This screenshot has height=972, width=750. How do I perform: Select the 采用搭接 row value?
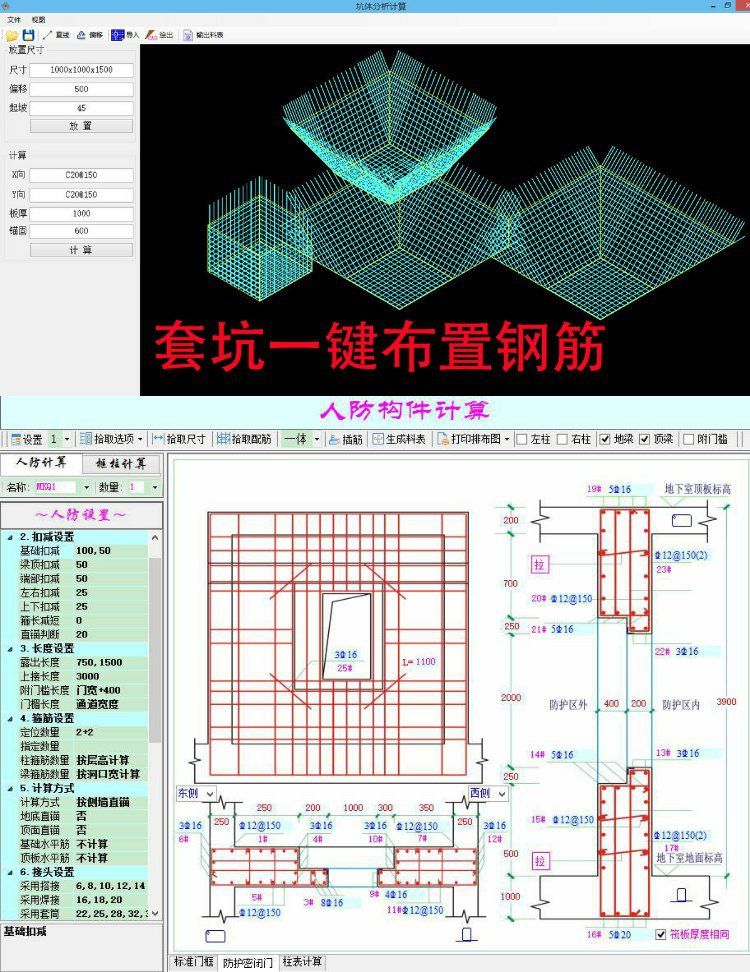(110, 886)
